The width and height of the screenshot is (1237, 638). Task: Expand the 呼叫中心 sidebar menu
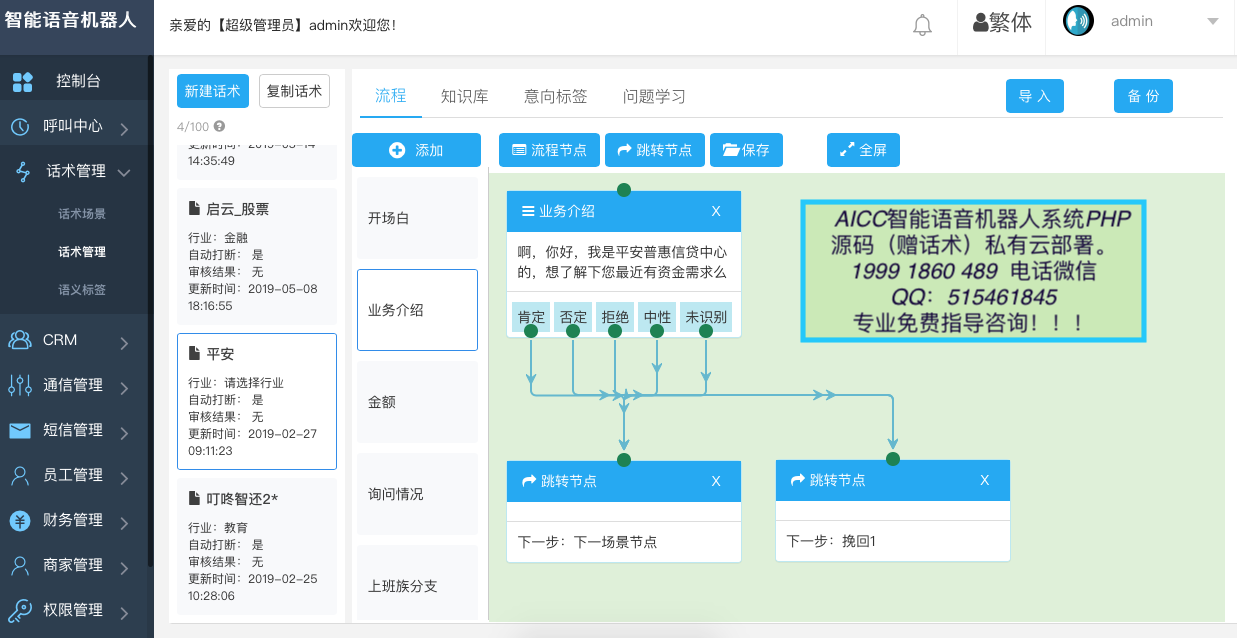(124, 128)
